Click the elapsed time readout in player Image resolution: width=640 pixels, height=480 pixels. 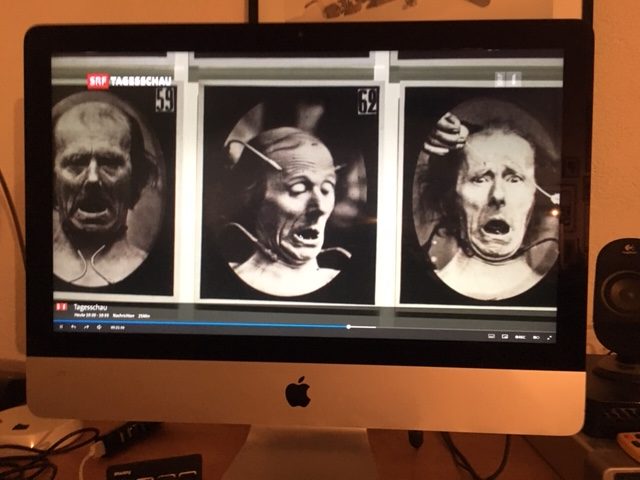tap(118, 327)
